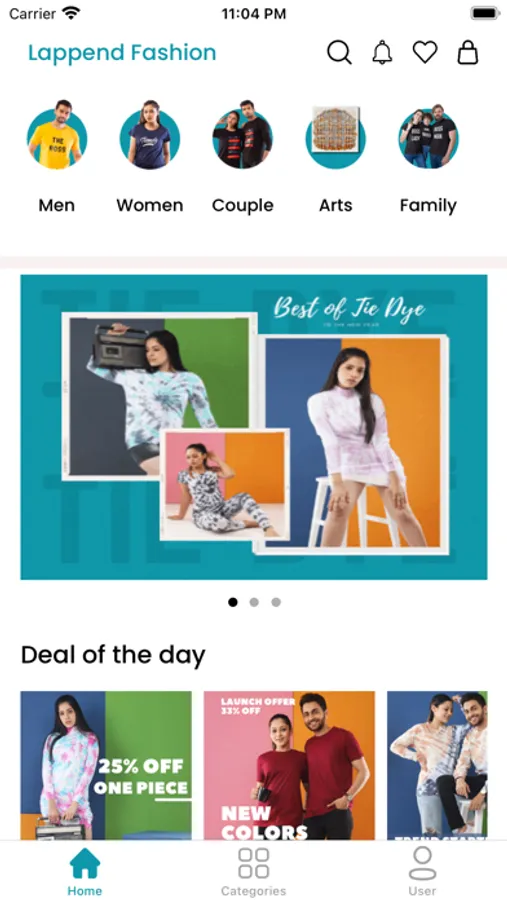Open the Best of Tie Dye banner
The width and height of the screenshot is (507, 900).
(254, 427)
